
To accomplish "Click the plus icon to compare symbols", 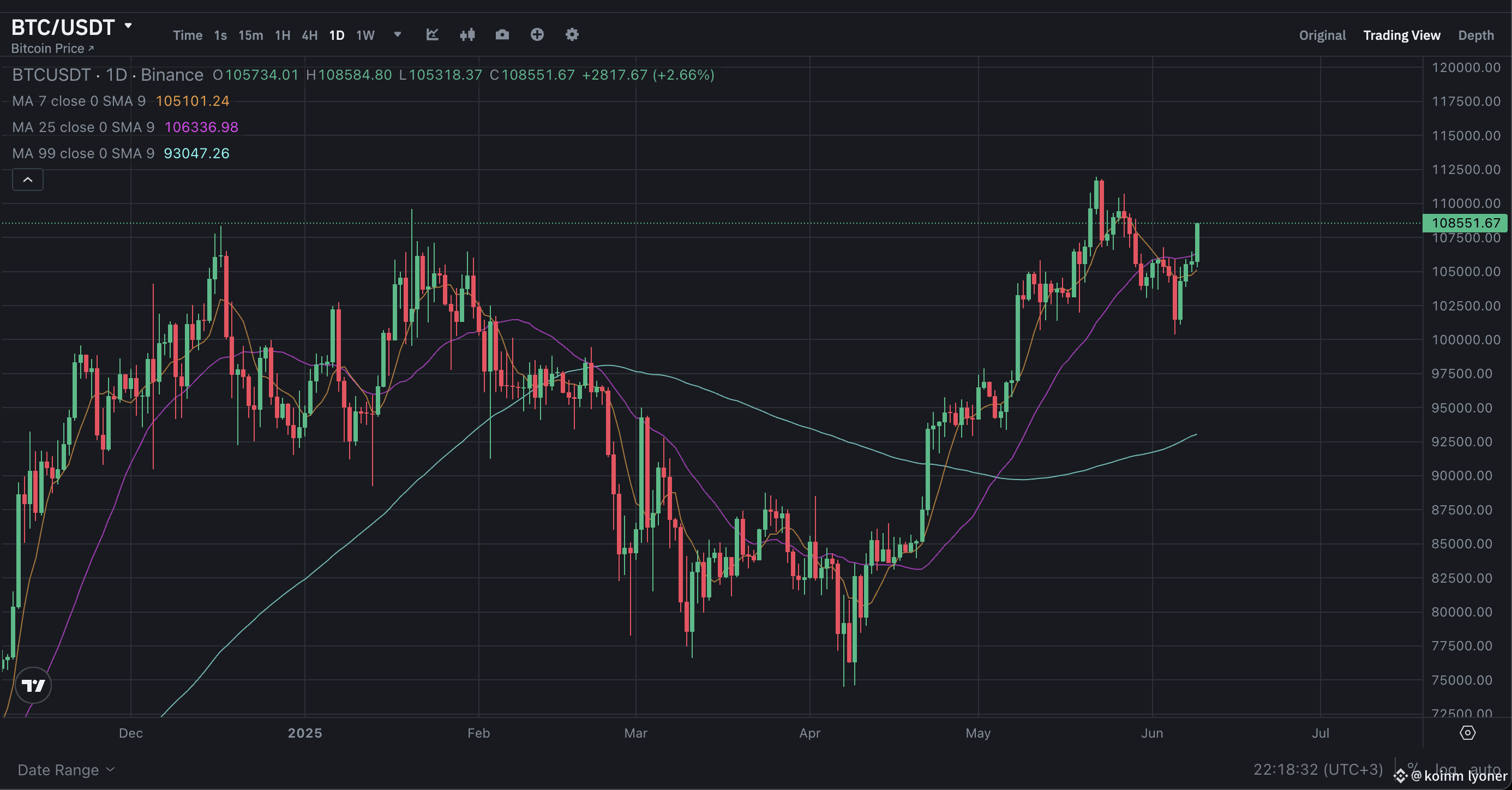I will 537,34.
